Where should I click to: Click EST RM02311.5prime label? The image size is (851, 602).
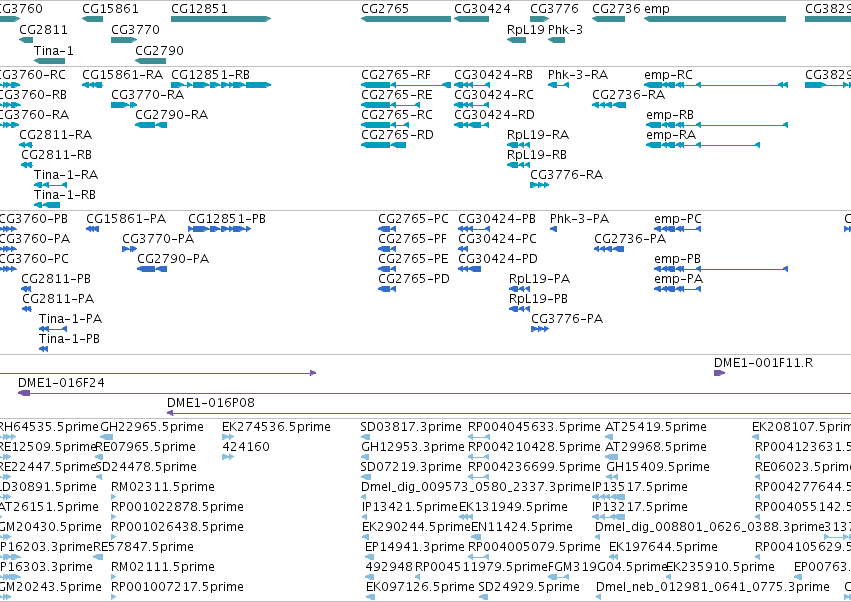pyautogui.click(x=163, y=487)
